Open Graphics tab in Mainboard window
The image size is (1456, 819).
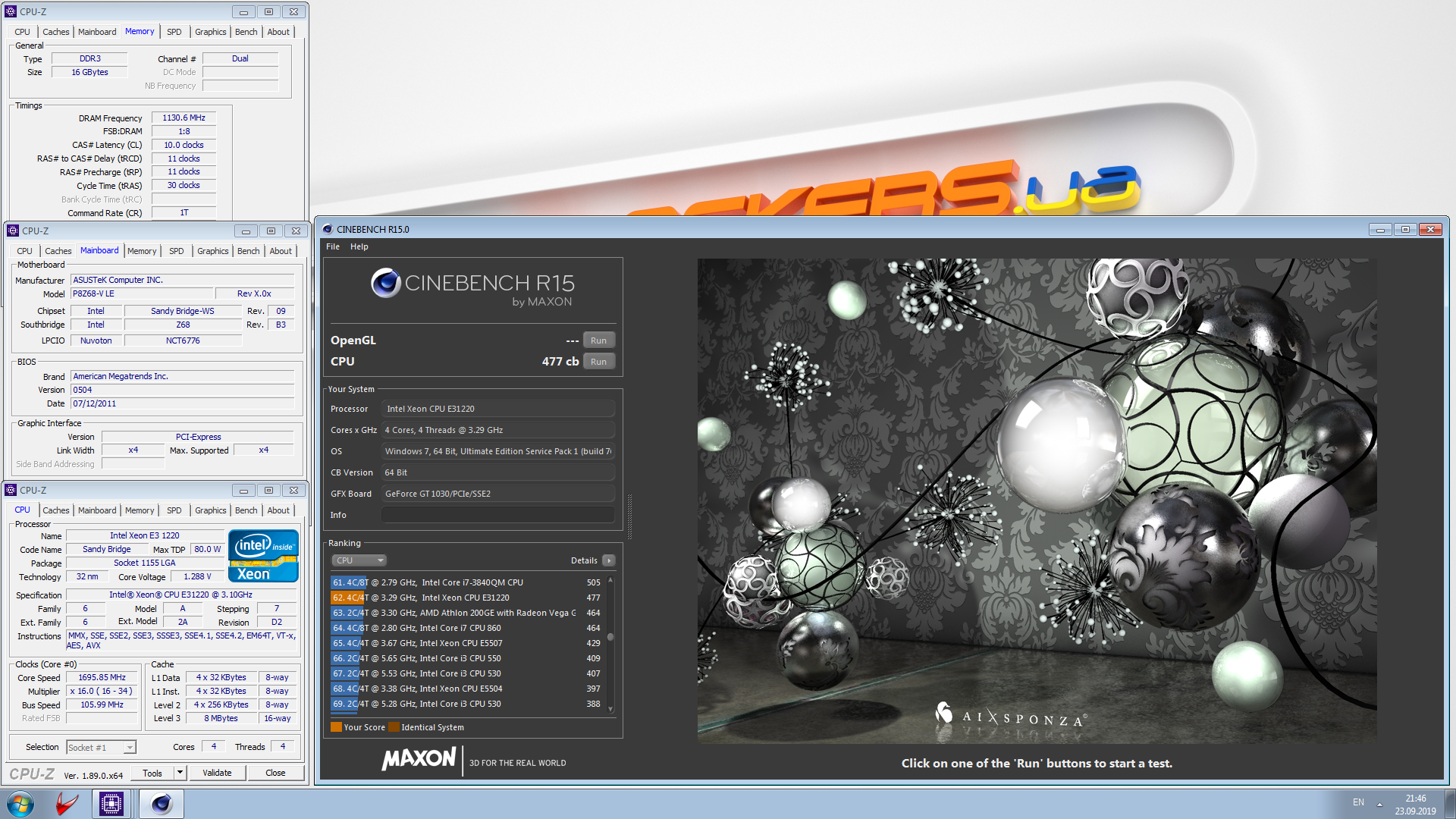pos(213,251)
